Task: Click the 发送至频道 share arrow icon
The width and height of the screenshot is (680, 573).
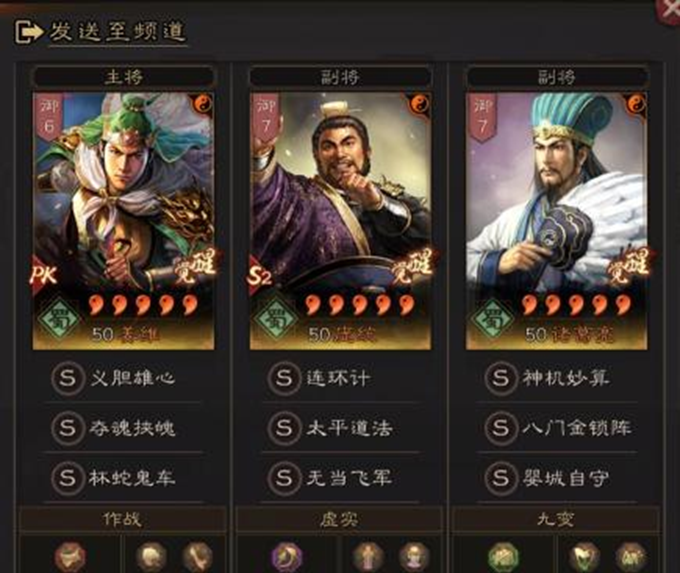Action: (x=29, y=32)
